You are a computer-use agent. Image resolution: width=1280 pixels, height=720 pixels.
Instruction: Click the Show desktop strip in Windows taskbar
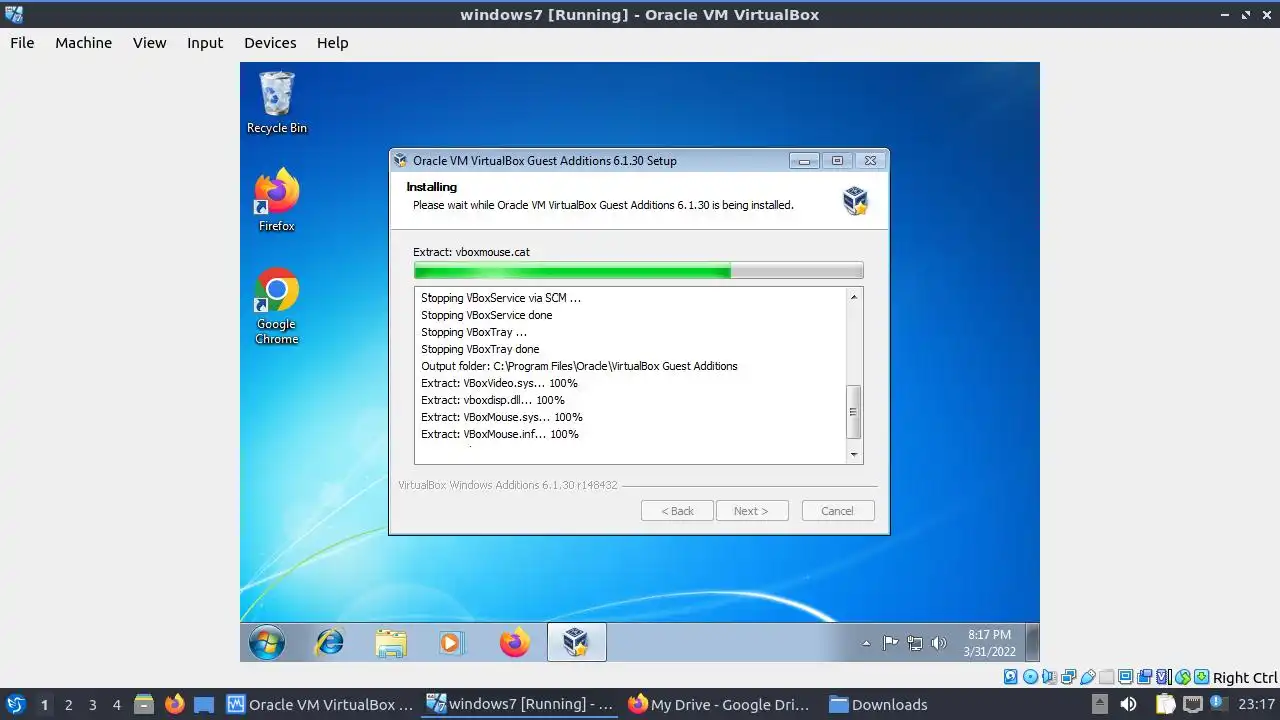[x=1033, y=642]
